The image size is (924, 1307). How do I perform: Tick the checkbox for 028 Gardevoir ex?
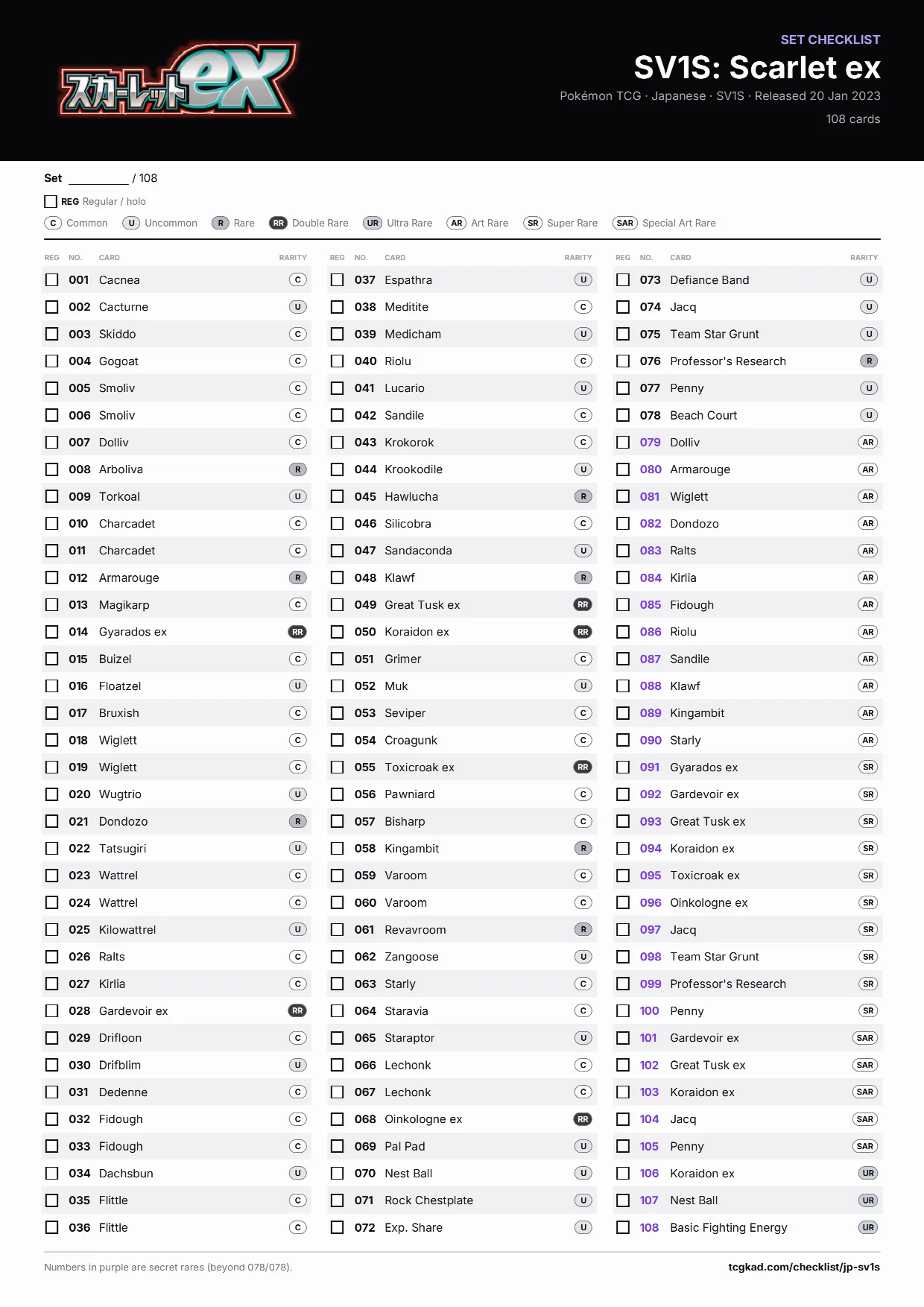pyautogui.click(x=52, y=1011)
